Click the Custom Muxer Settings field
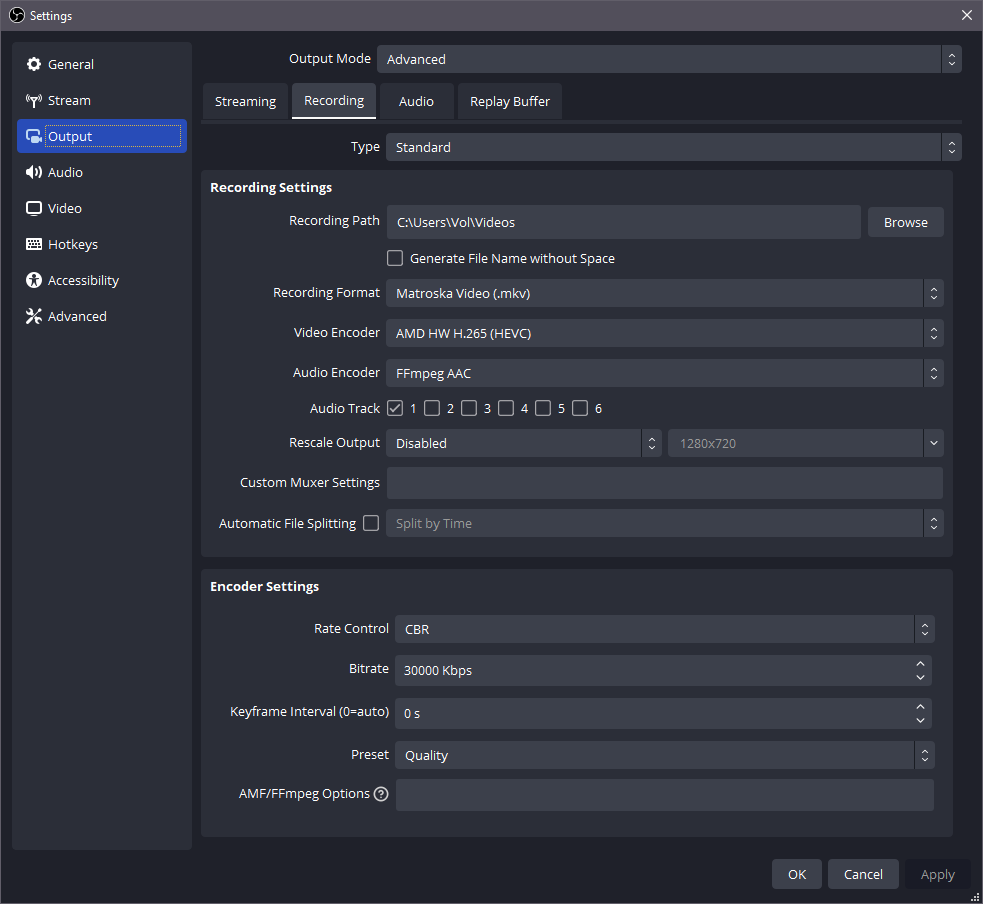Viewport: 983px width, 904px height. pyautogui.click(x=664, y=482)
